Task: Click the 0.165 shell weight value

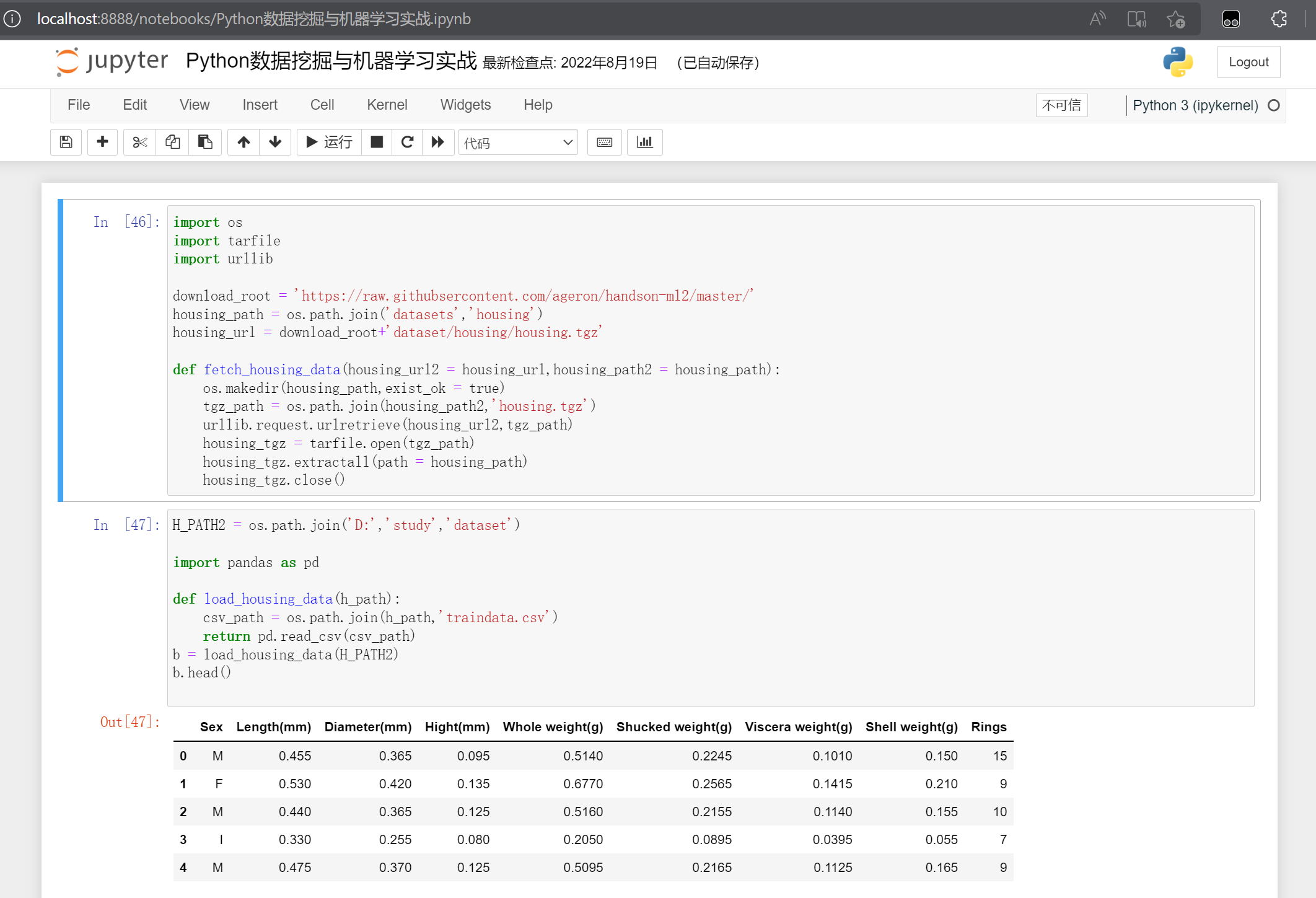Action: [x=942, y=868]
